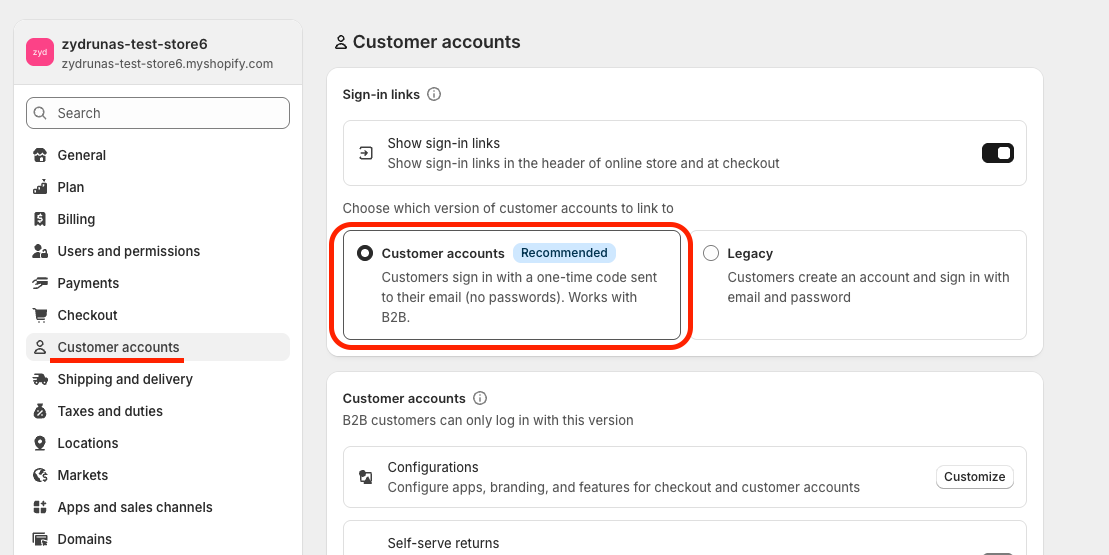Toggle the Show sign-in links switch

click(x=997, y=153)
